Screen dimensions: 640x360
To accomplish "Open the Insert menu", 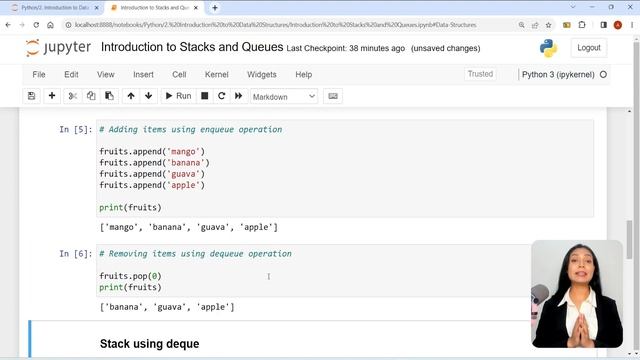I will (x=143, y=75).
